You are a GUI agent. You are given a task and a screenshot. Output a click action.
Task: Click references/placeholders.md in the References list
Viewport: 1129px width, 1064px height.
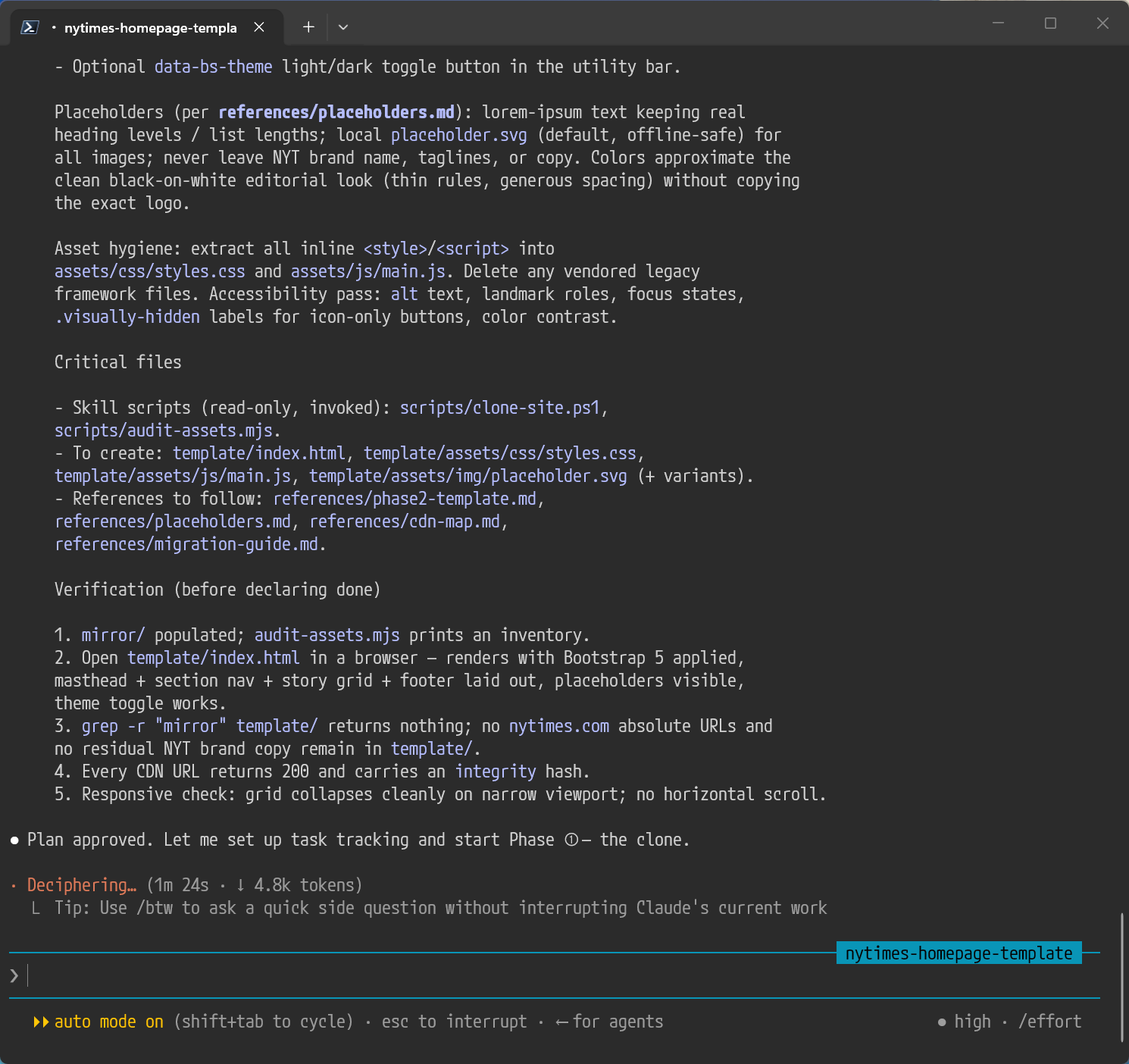click(x=173, y=521)
